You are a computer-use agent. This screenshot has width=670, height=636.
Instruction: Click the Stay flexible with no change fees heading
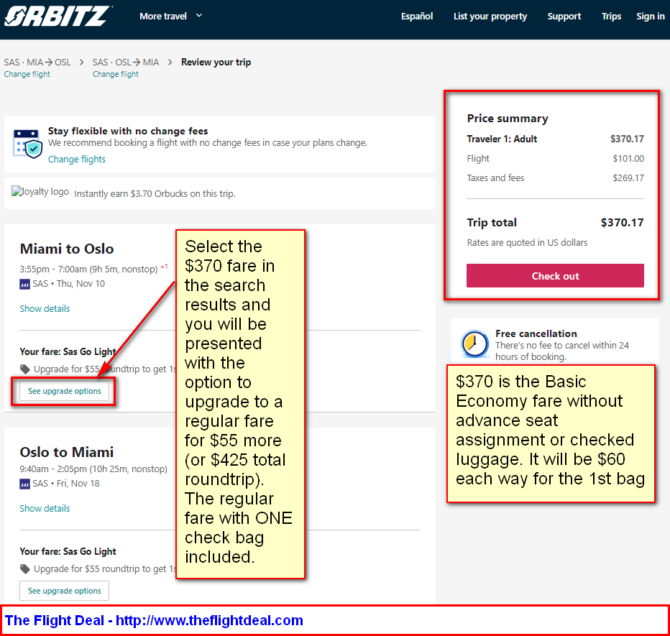click(128, 131)
